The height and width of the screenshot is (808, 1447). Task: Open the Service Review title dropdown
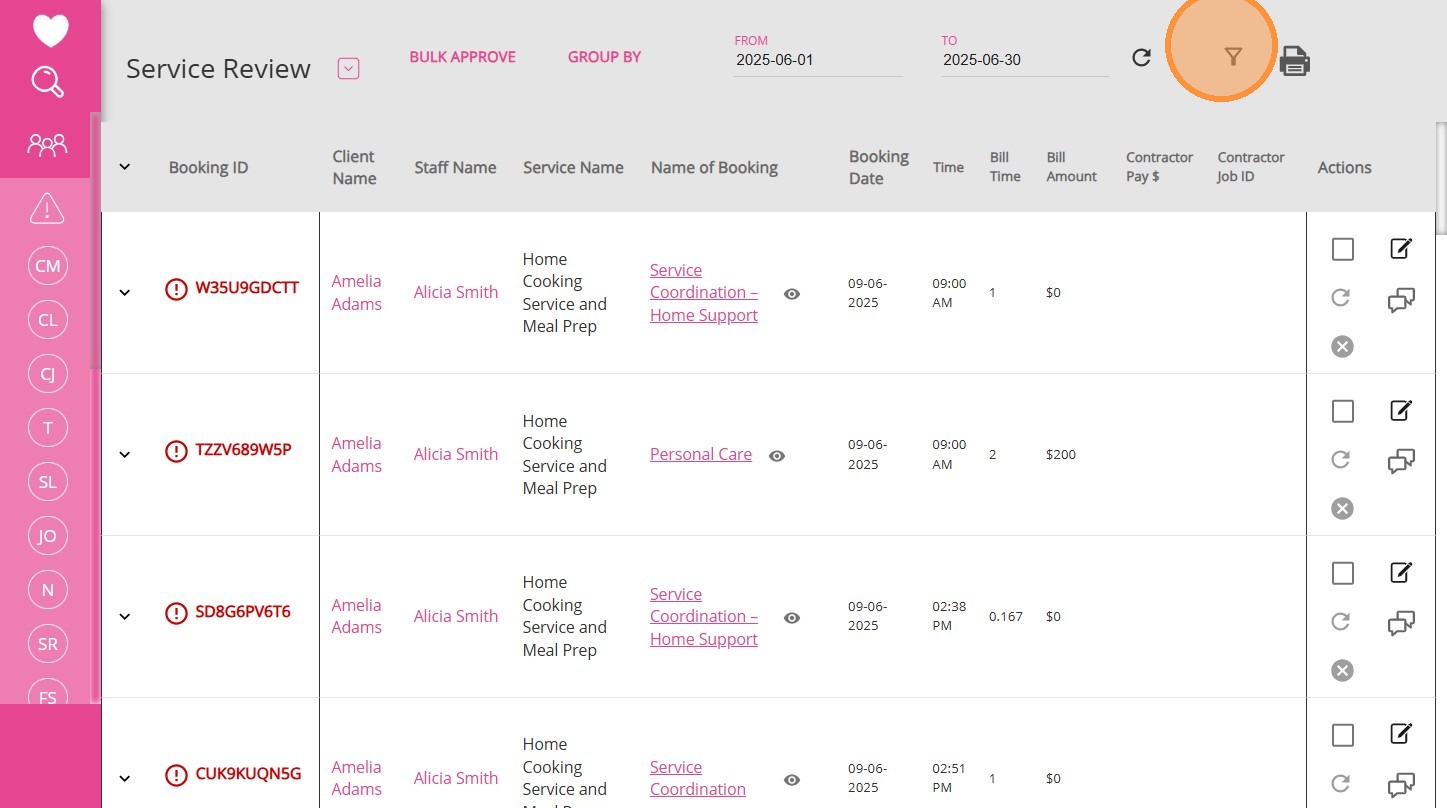pyautogui.click(x=348, y=69)
